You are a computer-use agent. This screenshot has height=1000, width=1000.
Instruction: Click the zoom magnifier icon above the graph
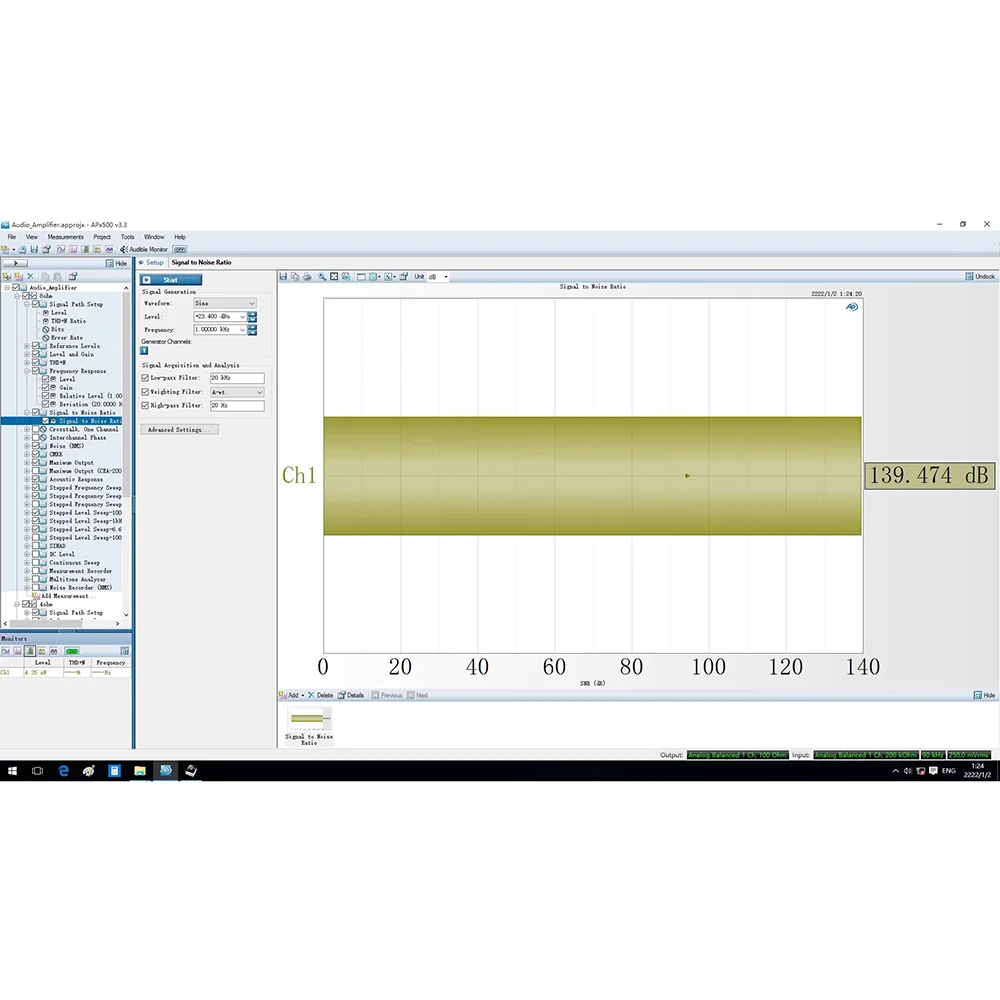pyautogui.click(x=322, y=277)
